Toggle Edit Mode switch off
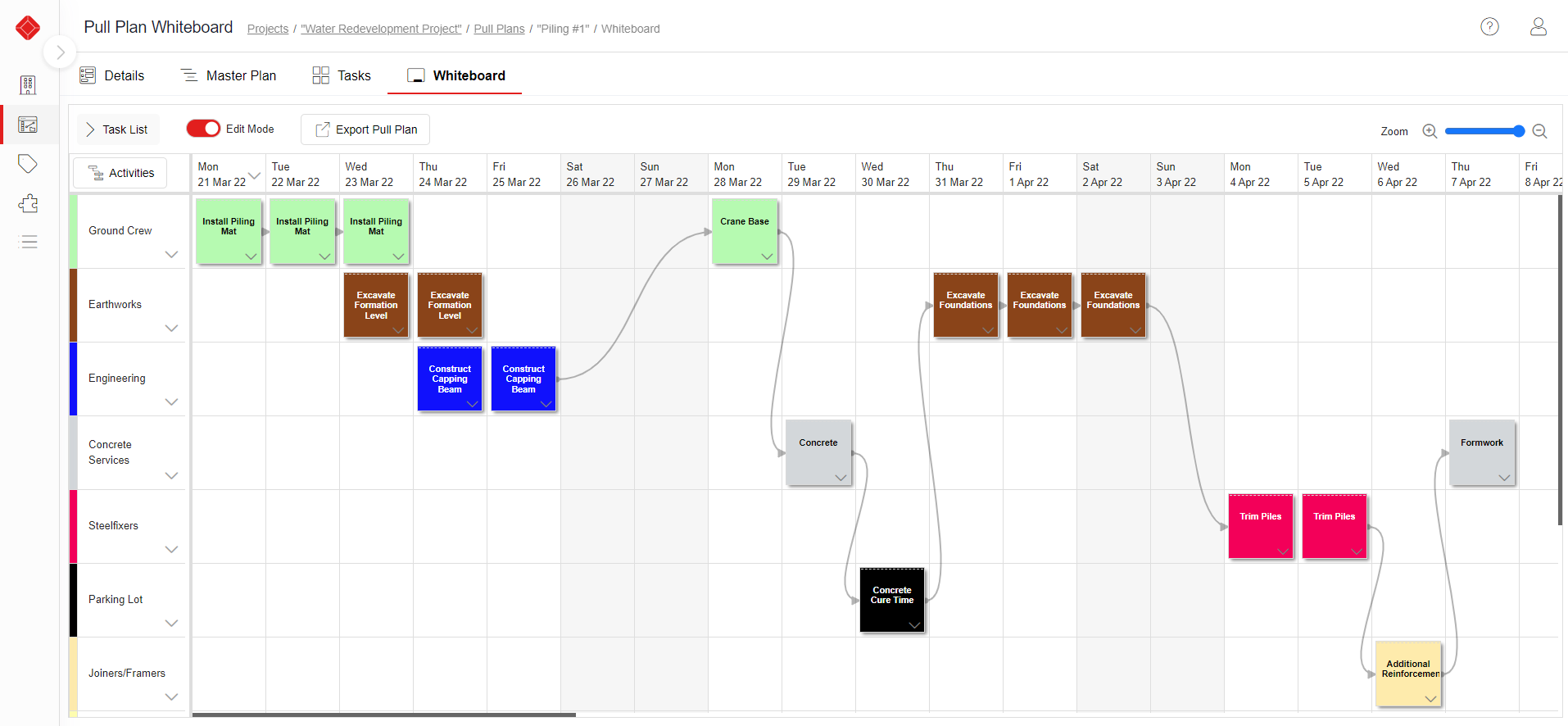The image size is (1568, 726). (x=203, y=129)
